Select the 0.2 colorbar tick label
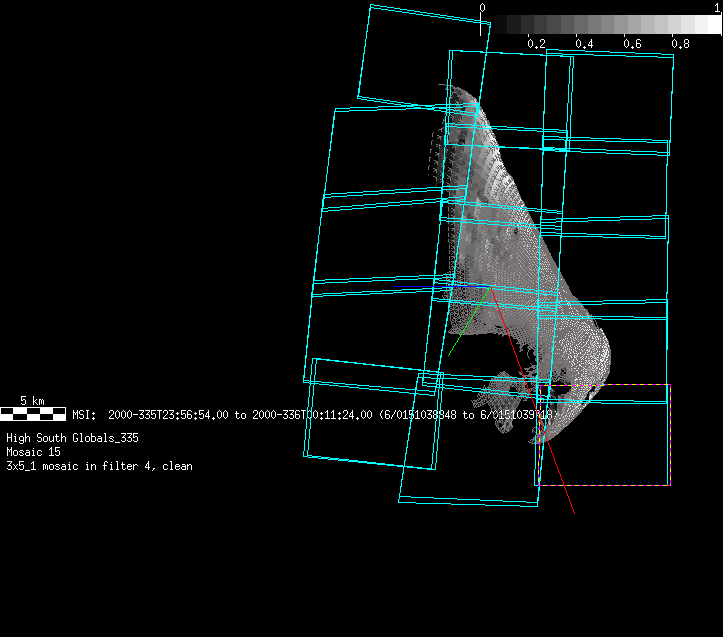 (536, 44)
